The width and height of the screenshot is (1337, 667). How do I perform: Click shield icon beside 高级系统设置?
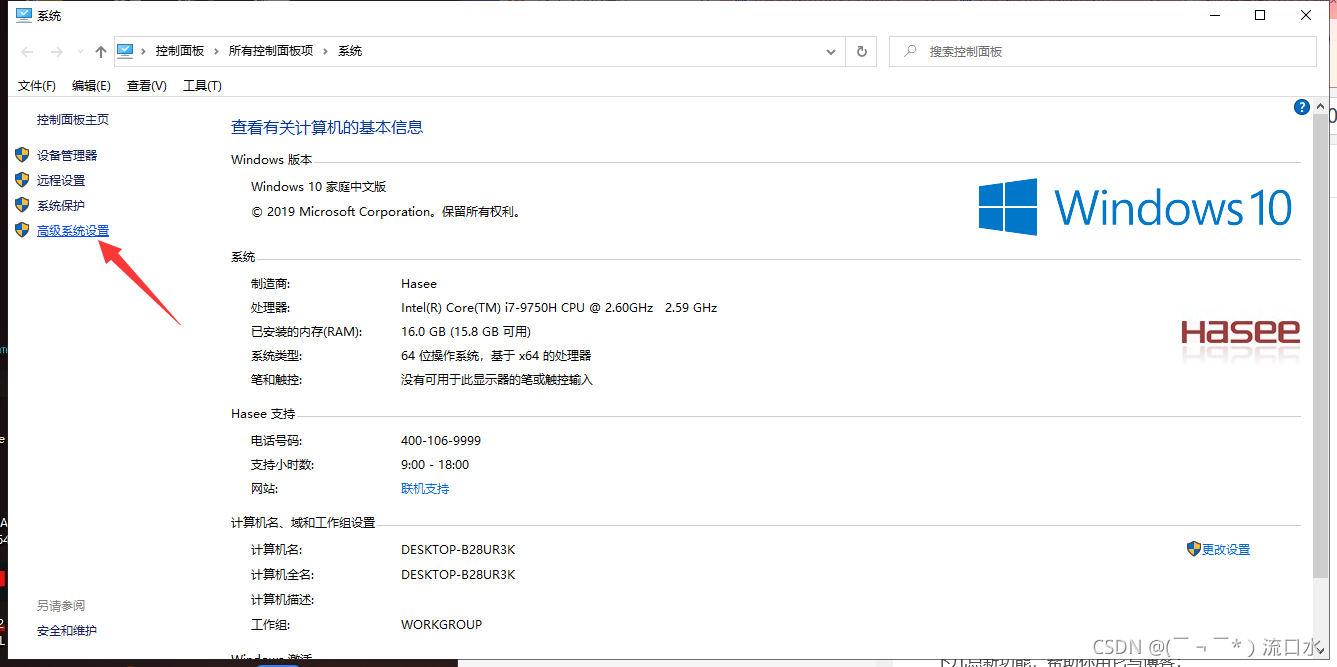[x=22, y=230]
